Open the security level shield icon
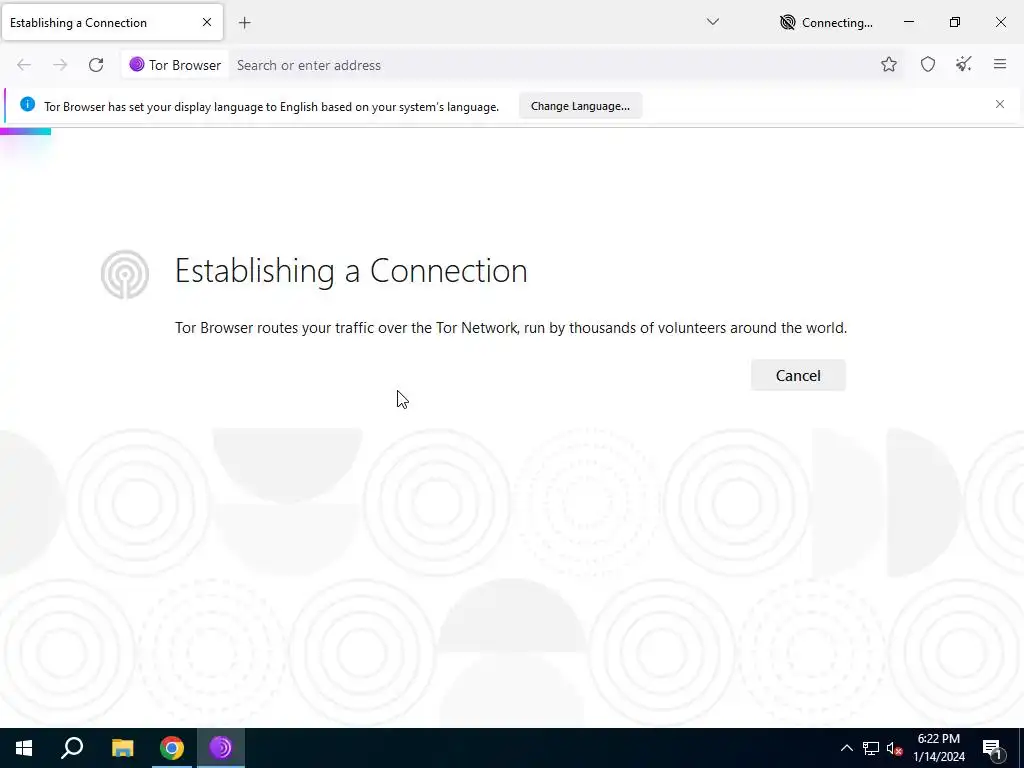1024x768 pixels. 928,64
